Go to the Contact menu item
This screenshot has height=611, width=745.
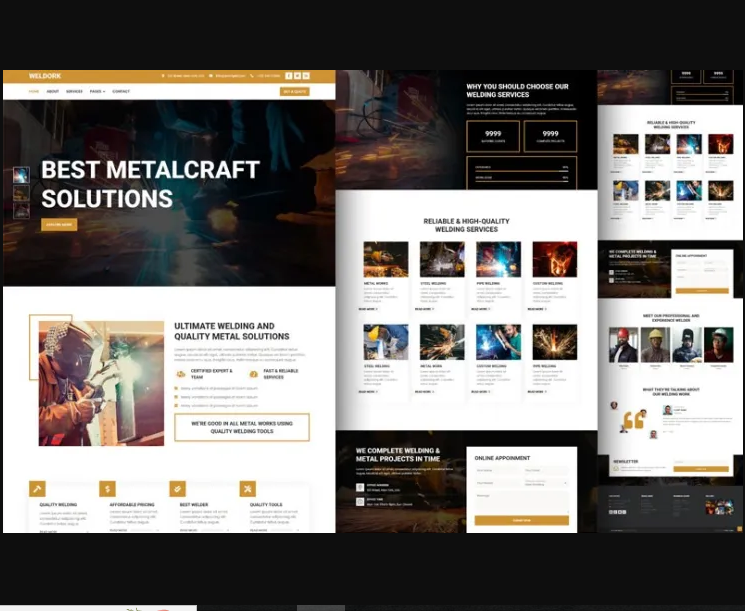121,92
